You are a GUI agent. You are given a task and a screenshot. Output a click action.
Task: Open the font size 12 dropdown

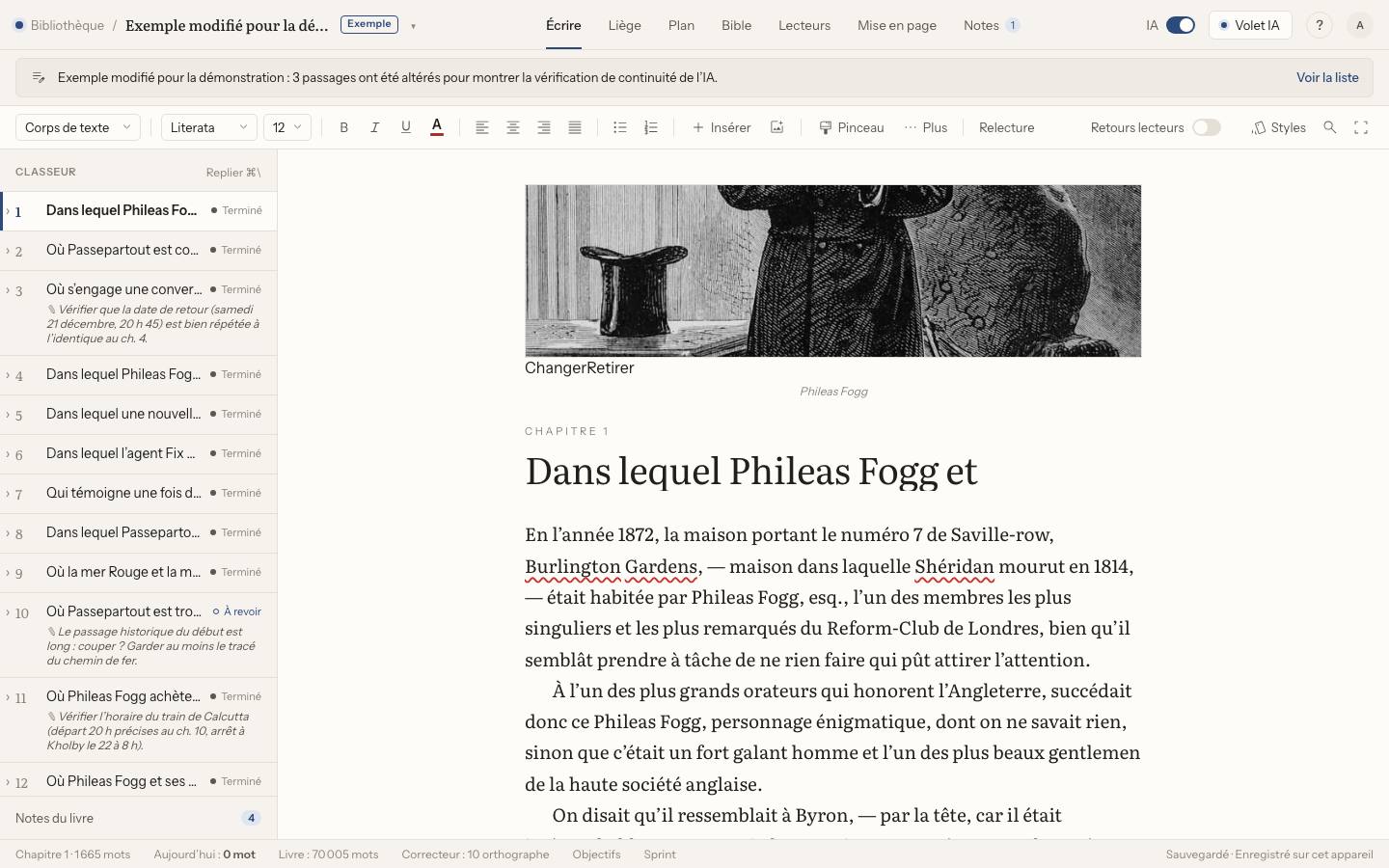point(287,127)
